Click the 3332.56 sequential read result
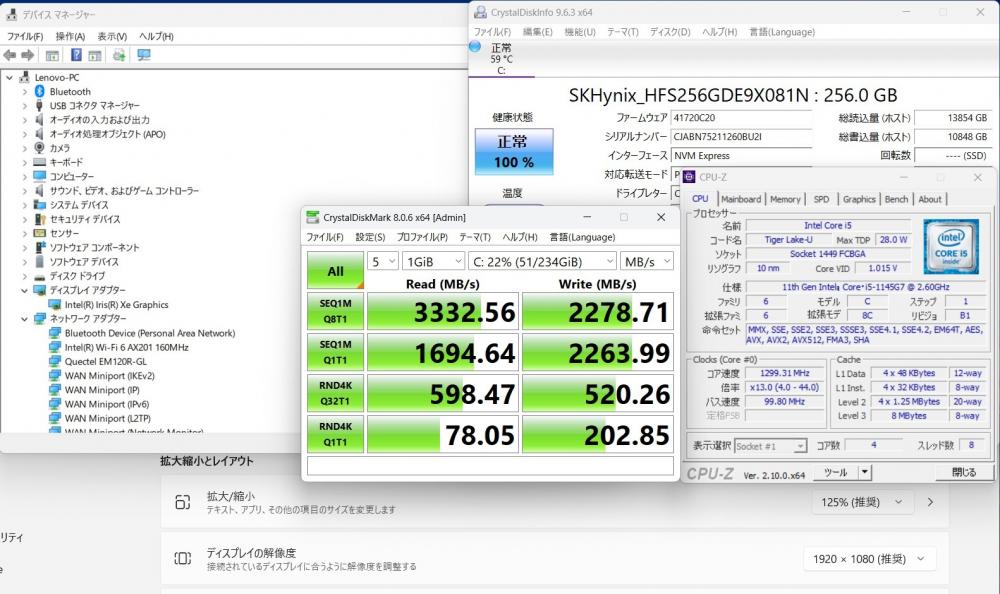Viewport: 1000px width, 594px height. pos(443,311)
